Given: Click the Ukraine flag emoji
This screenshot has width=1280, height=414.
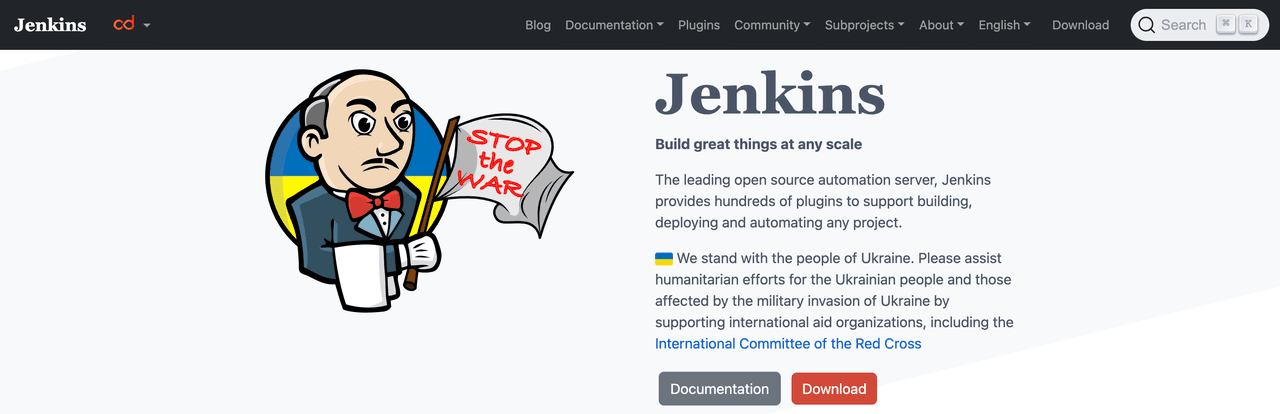Looking at the screenshot, I should [664, 259].
